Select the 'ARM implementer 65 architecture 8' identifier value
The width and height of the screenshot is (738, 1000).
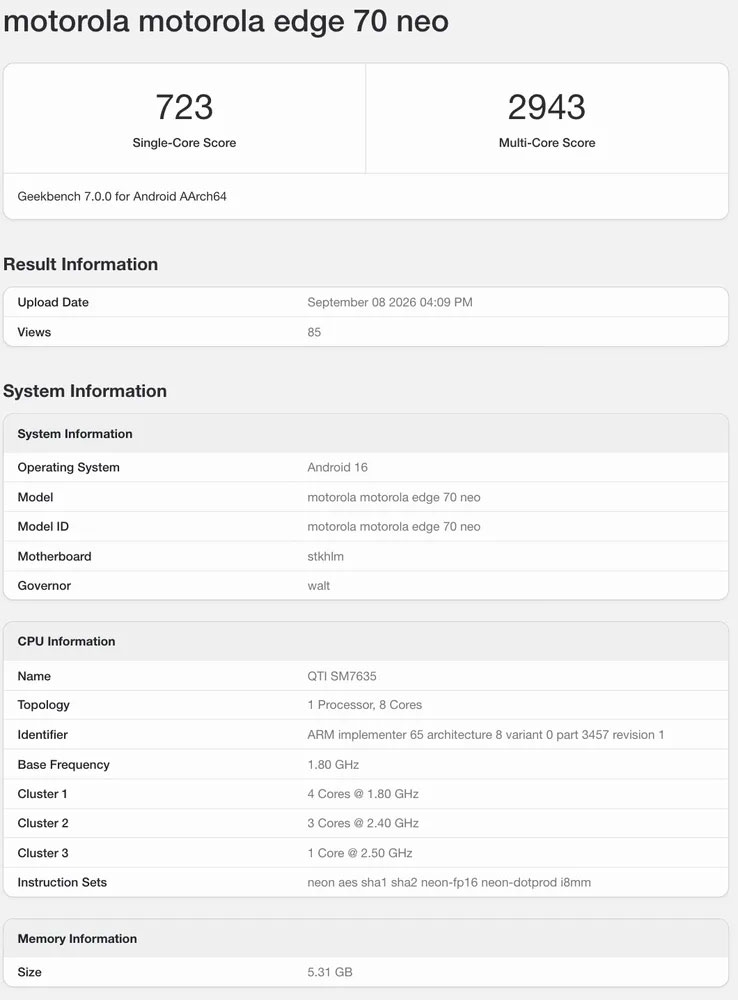[485, 735]
